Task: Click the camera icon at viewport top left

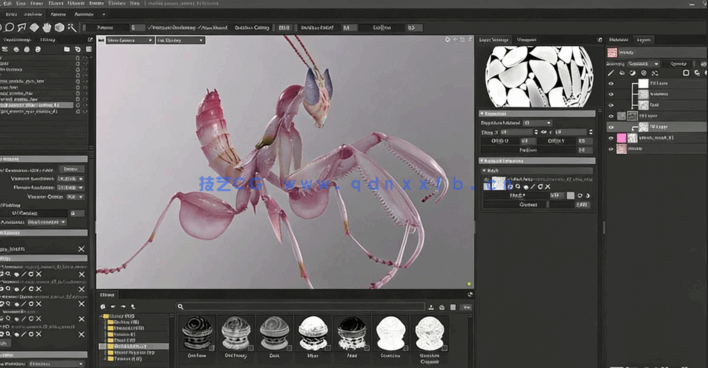Action: coord(101,40)
